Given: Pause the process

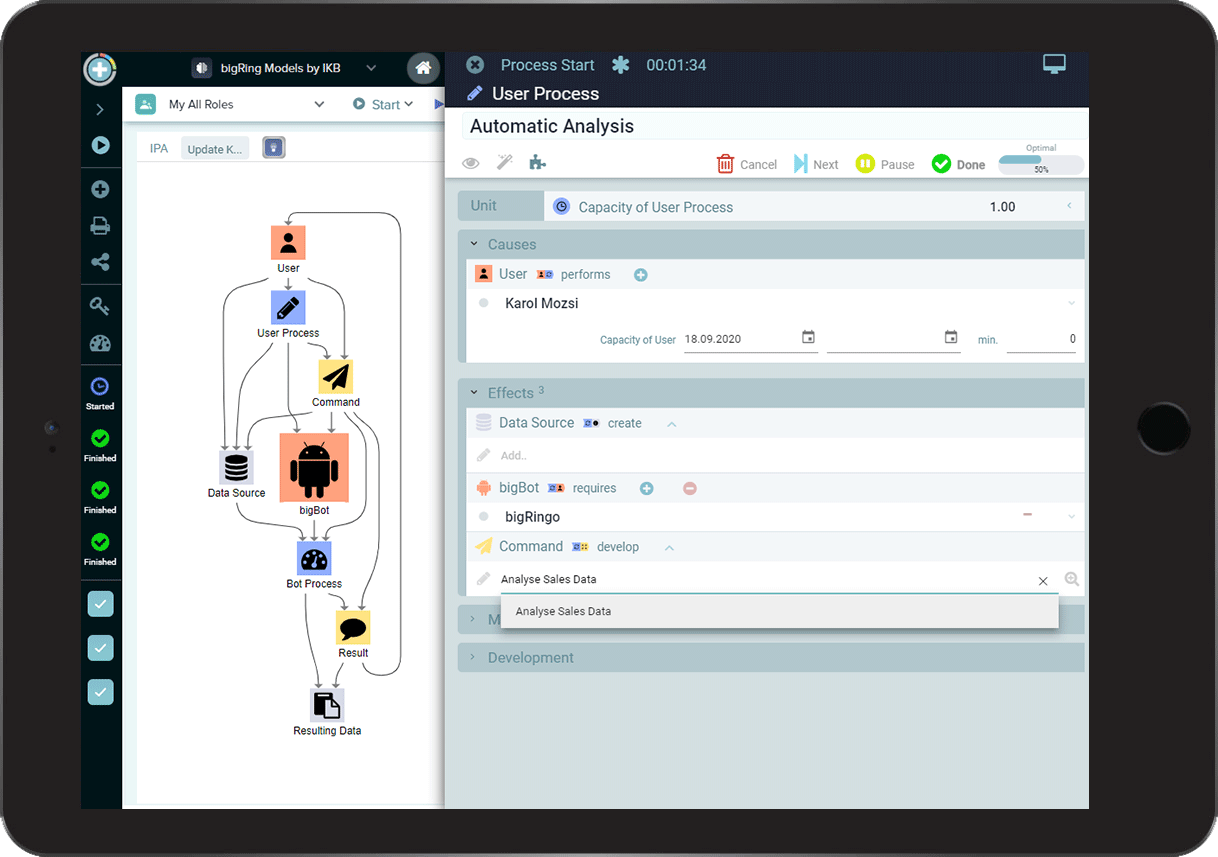Looking at the screenshot, I should coord(885,164).
